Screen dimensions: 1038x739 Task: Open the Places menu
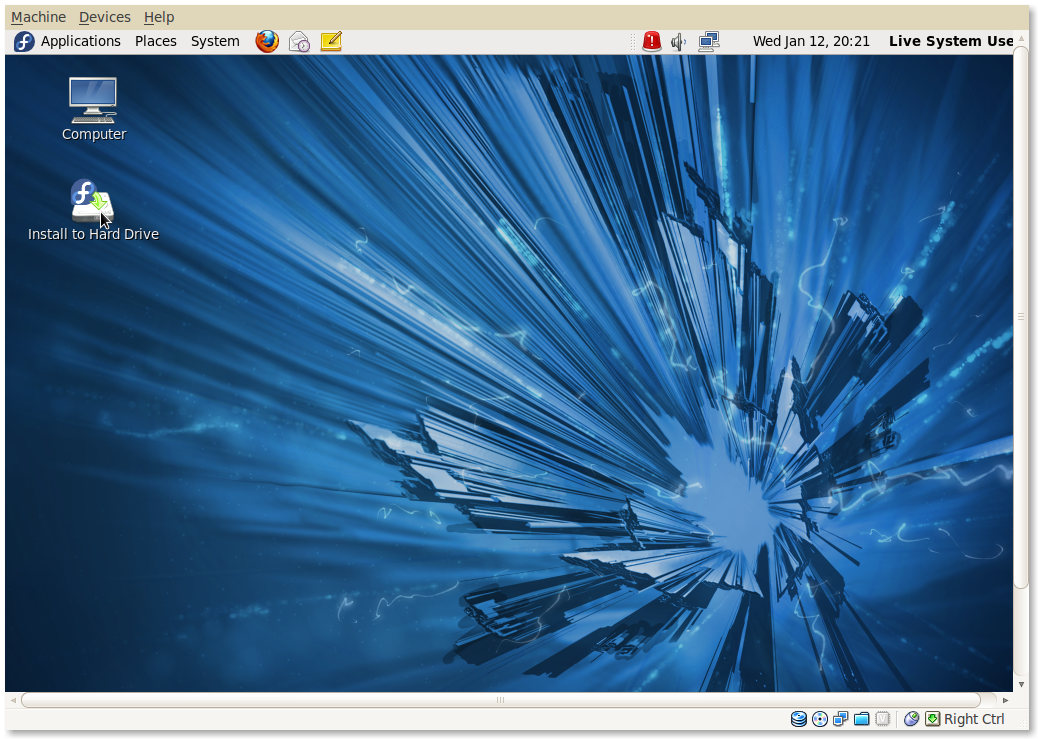(x=155, y=41)
